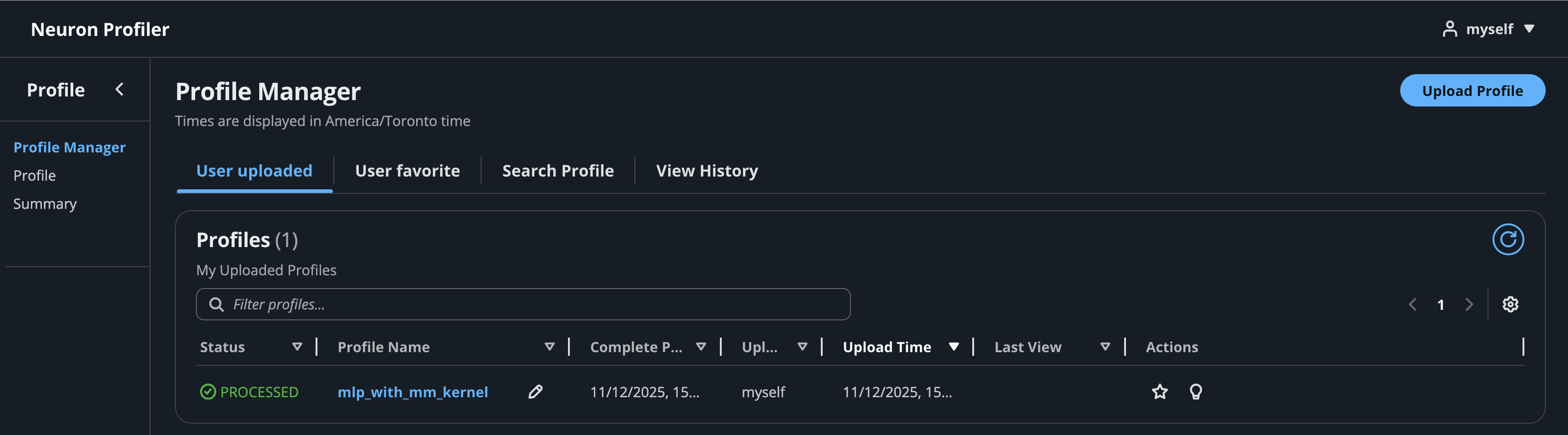Open the View History tab
Screen dimensions: 1568x435
[707, 171]
